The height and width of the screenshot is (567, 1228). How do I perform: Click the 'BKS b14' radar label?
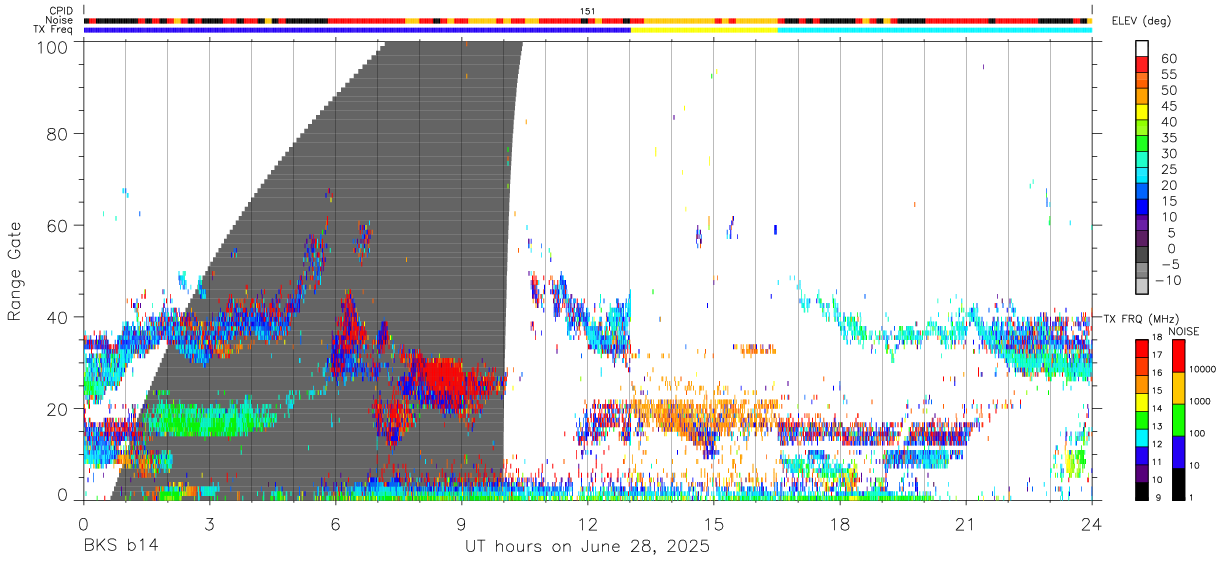coord(120,547)
